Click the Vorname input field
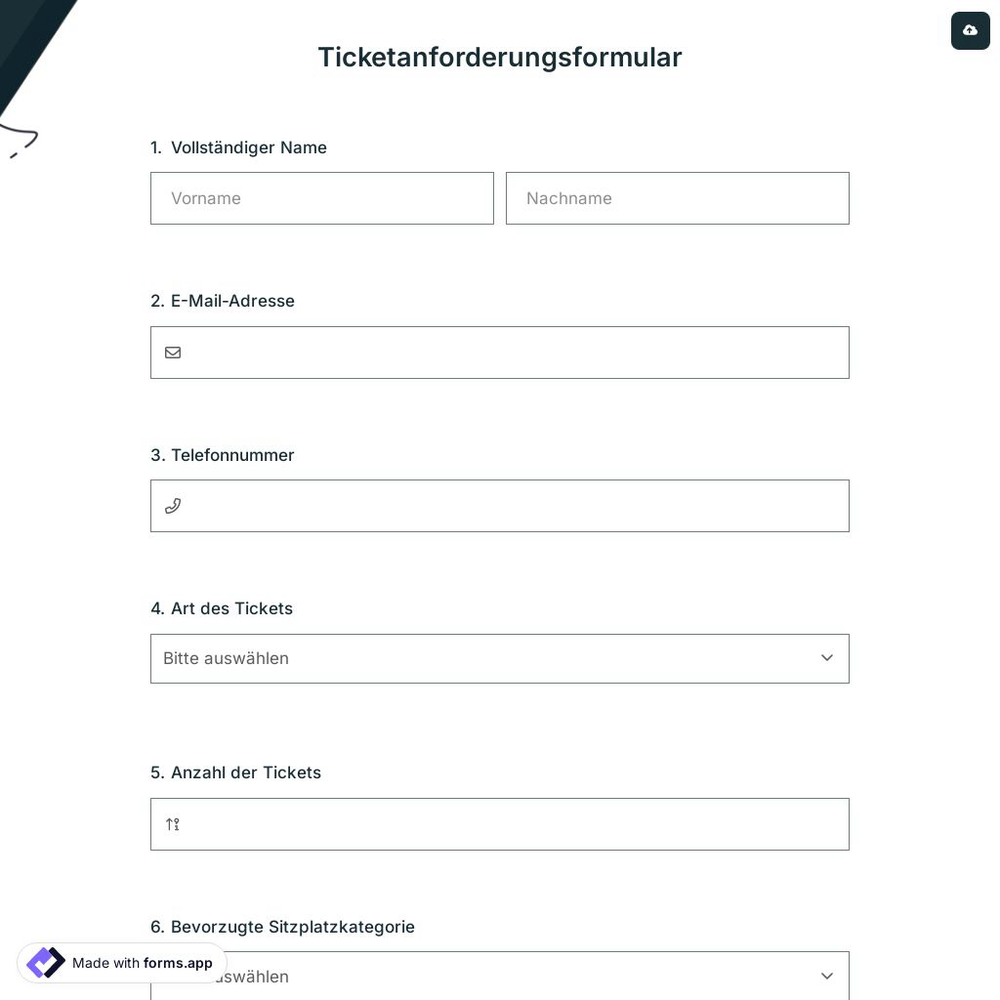Image resolution: width=1000 pixels, height=1000 pixels. coord(322,198)
